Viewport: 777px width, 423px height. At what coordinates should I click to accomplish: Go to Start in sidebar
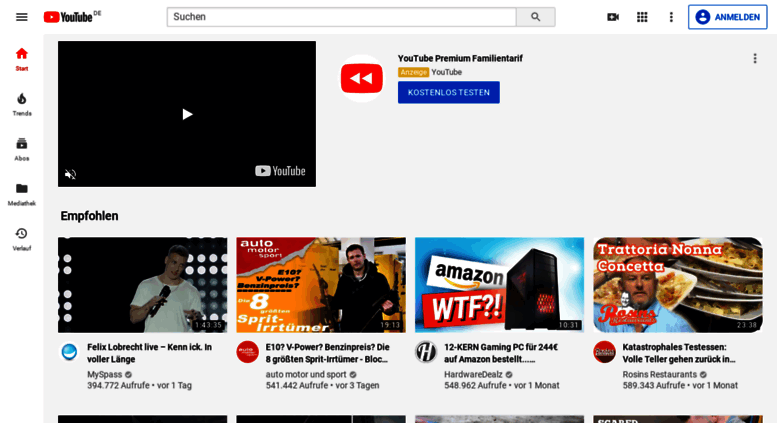click(x=22, y=59)
